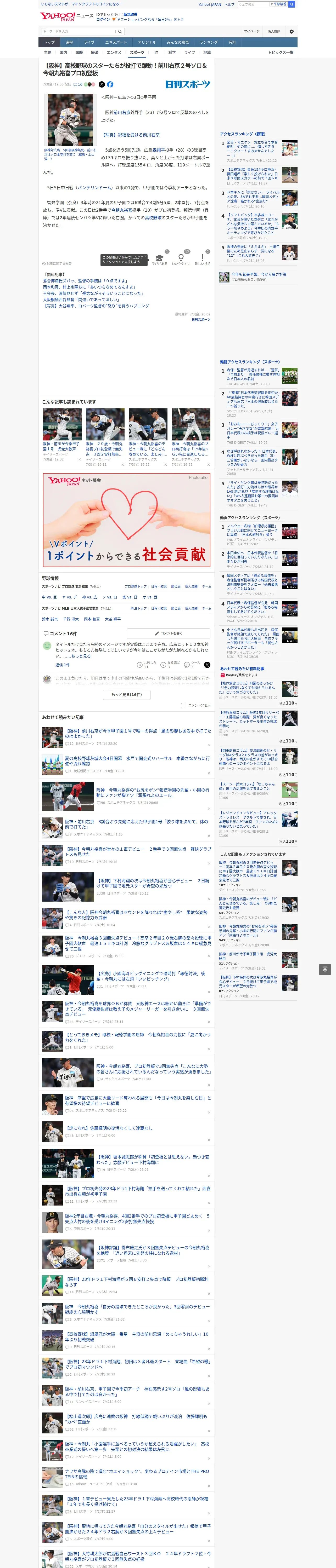Click the ヘルプ link in the header
This screenshot has width=336, height=1568.
coord(229,4)
